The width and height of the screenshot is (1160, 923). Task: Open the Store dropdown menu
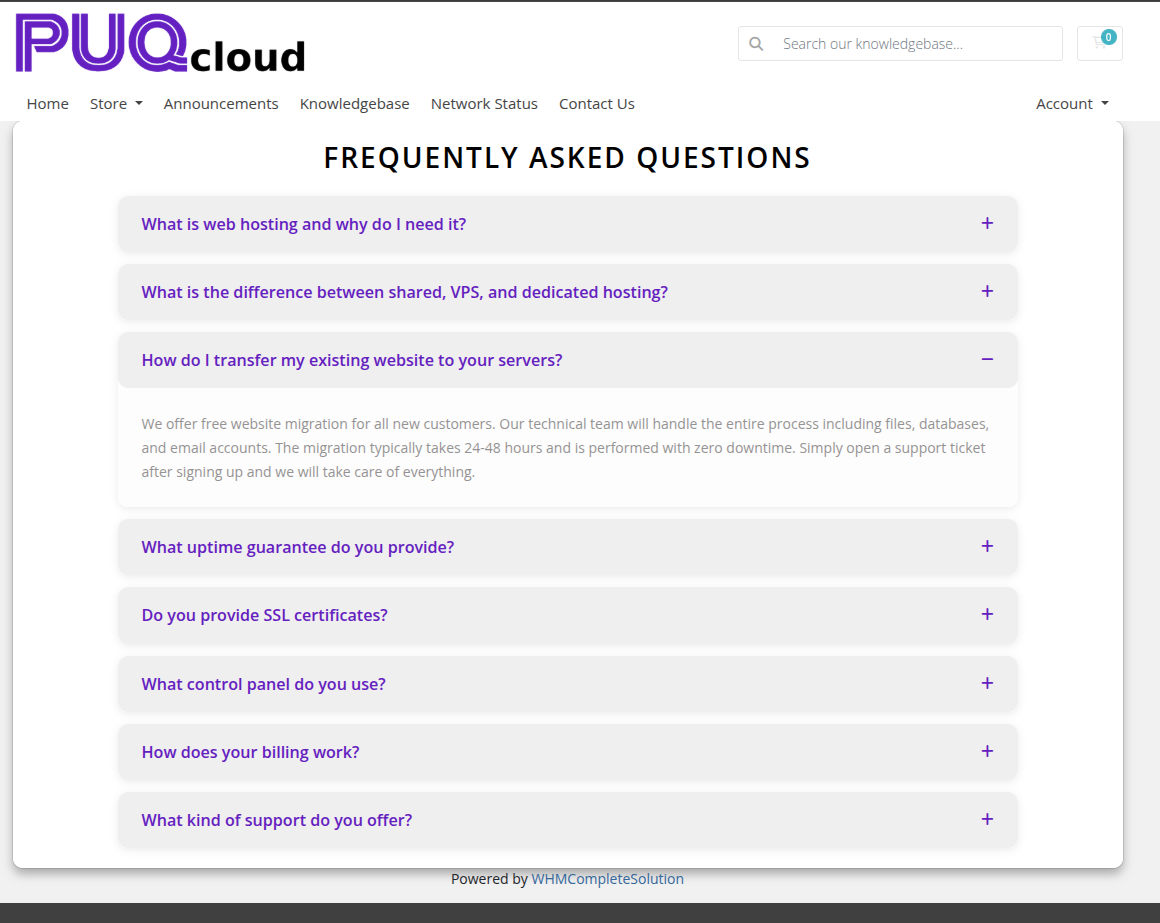[116, 104]
